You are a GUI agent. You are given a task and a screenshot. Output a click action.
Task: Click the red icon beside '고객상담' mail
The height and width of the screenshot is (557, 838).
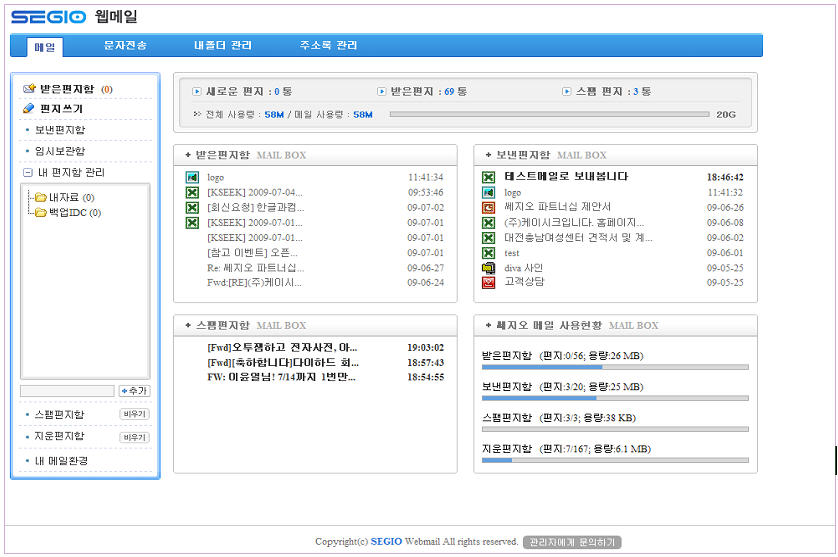click(x=488, y=283)
